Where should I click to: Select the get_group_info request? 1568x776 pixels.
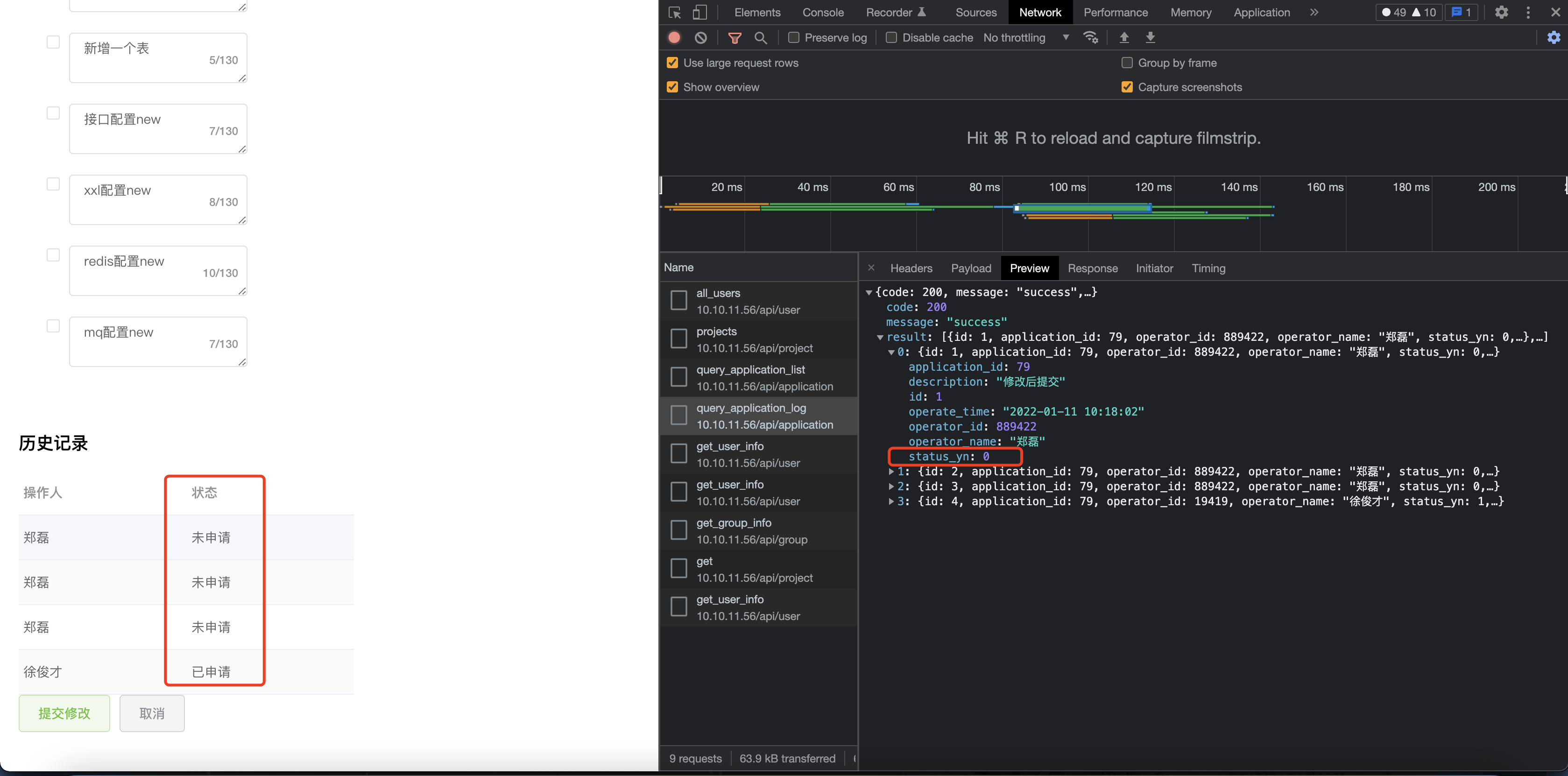758,531
